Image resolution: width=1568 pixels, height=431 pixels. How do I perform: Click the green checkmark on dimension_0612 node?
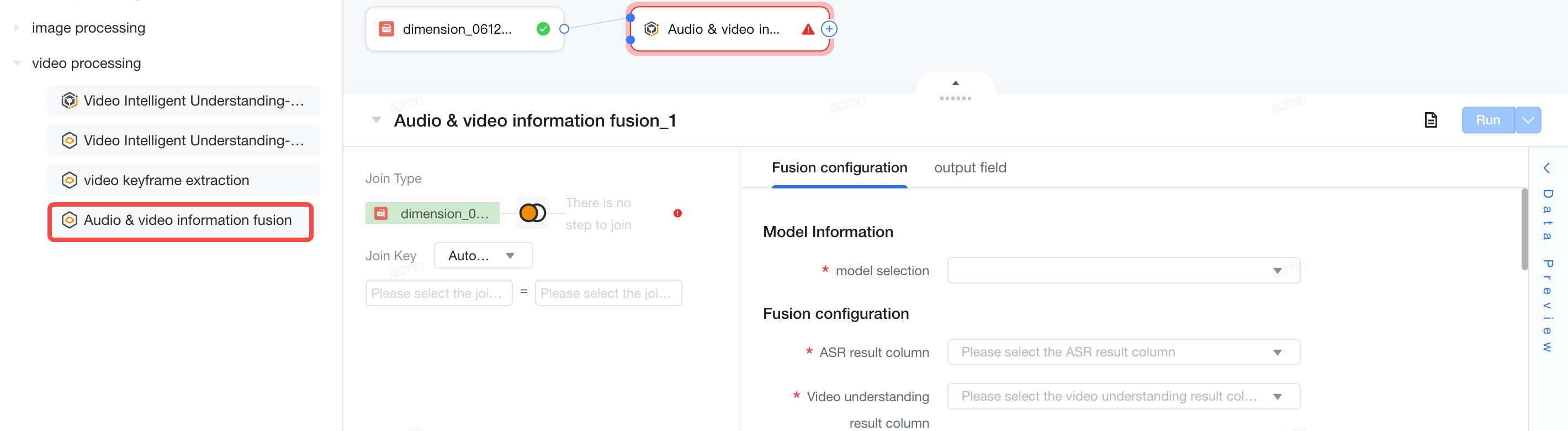543,29
